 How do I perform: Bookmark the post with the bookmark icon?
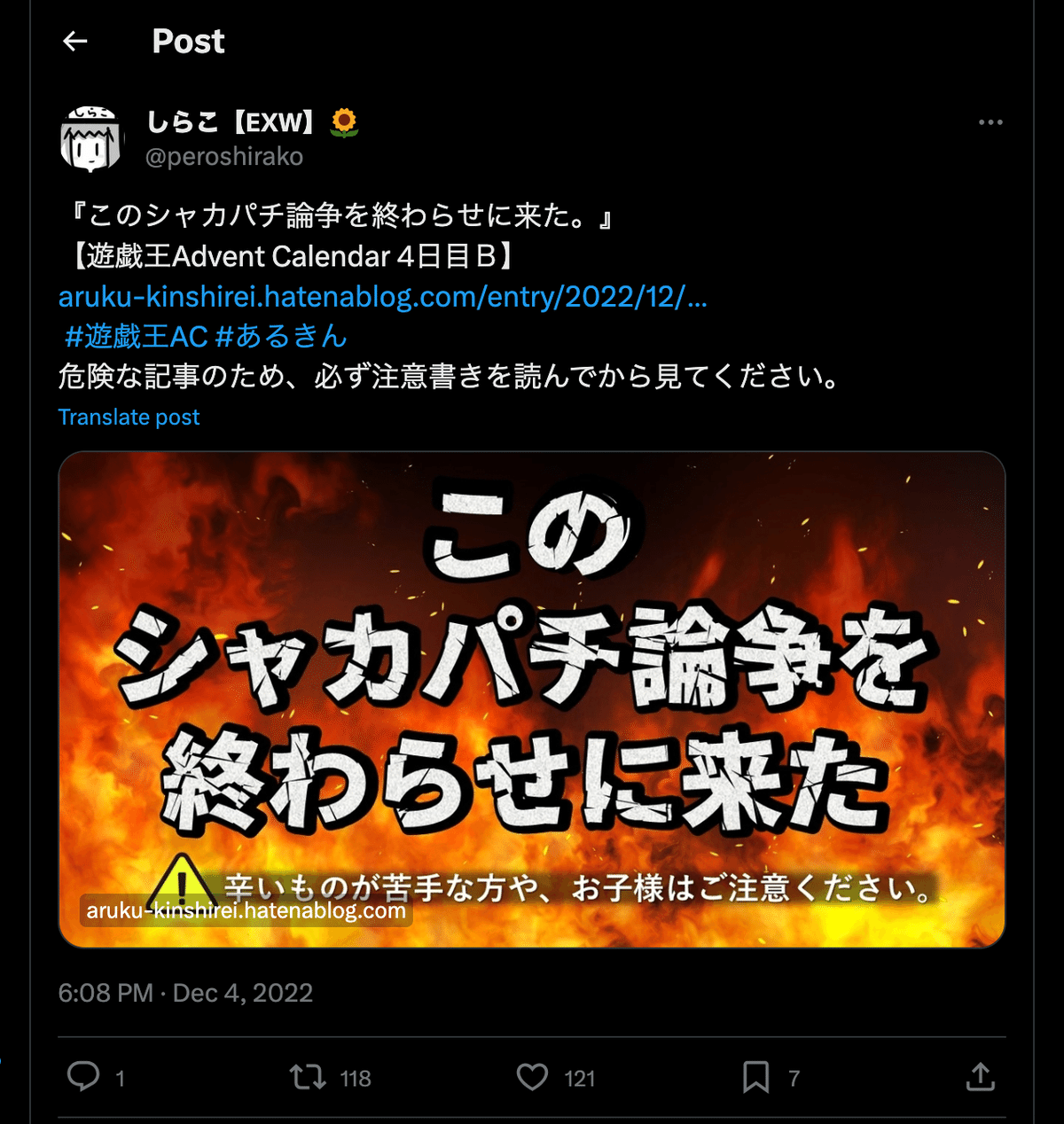click(x=755, y=1077)
